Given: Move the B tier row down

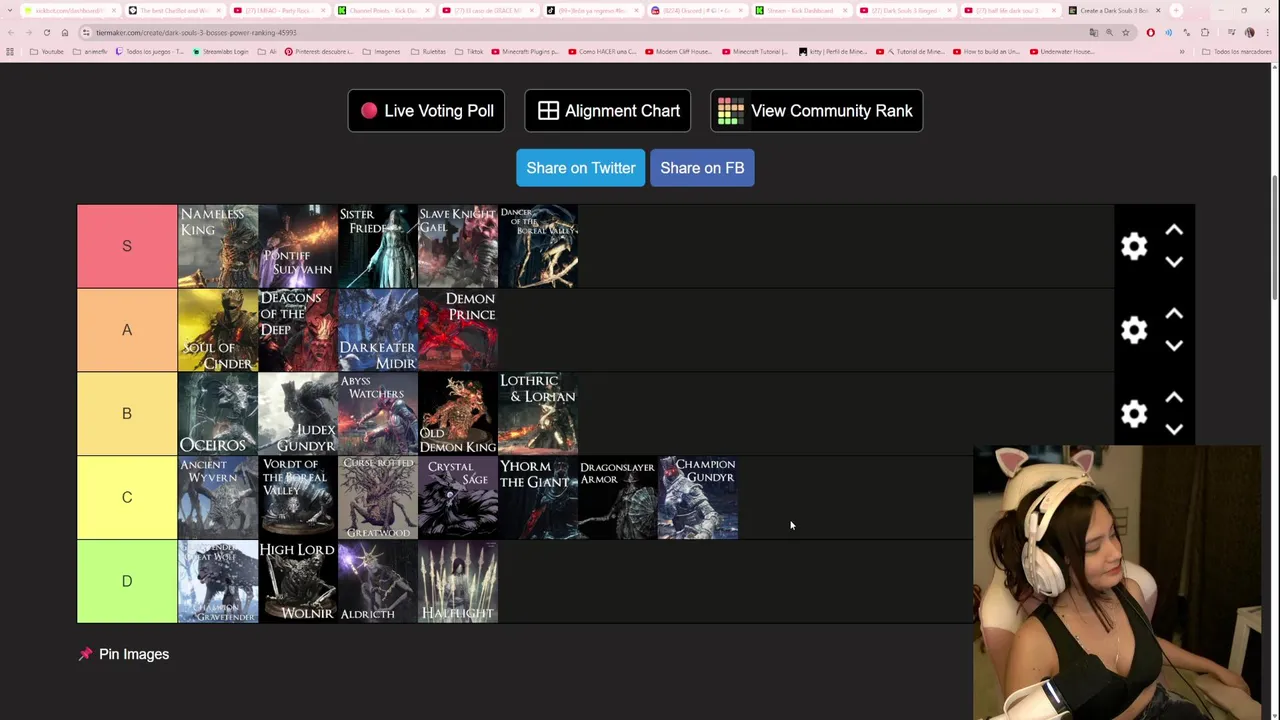Looking at the screenshot, I should pyautogui.click(x=1174, y=430).
